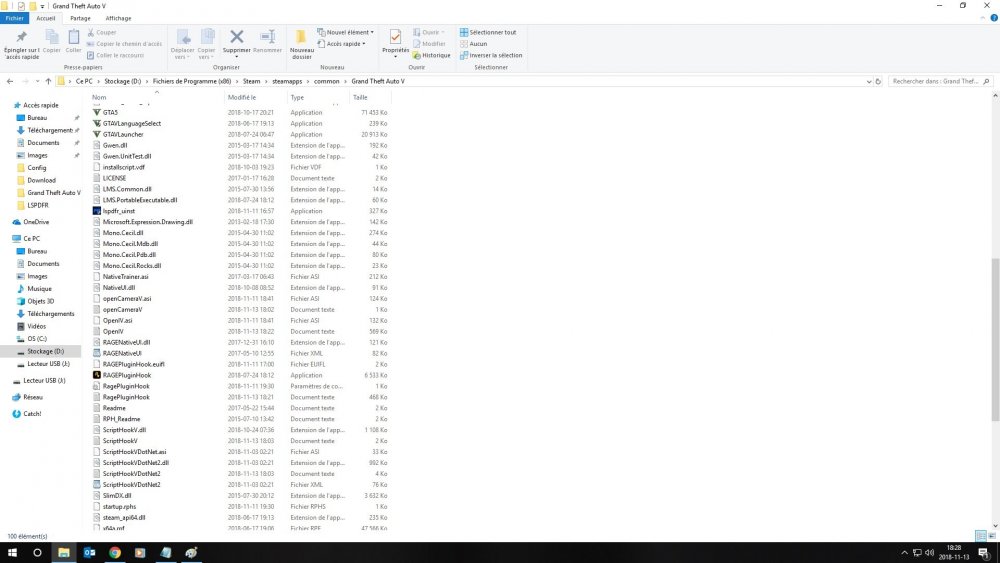Open OneDrive in the navigation pane

(36, 222)
